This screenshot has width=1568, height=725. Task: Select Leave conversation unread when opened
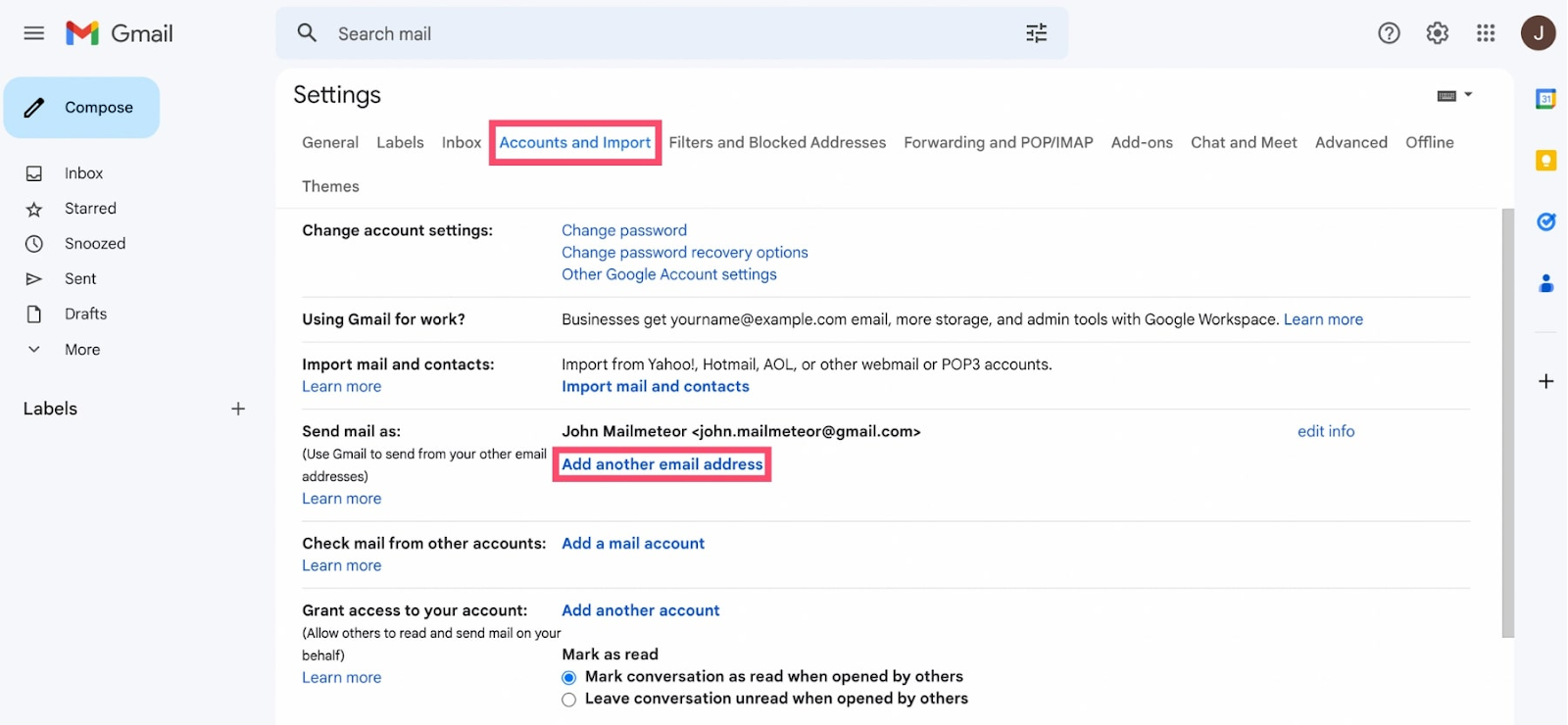point(568,700)
